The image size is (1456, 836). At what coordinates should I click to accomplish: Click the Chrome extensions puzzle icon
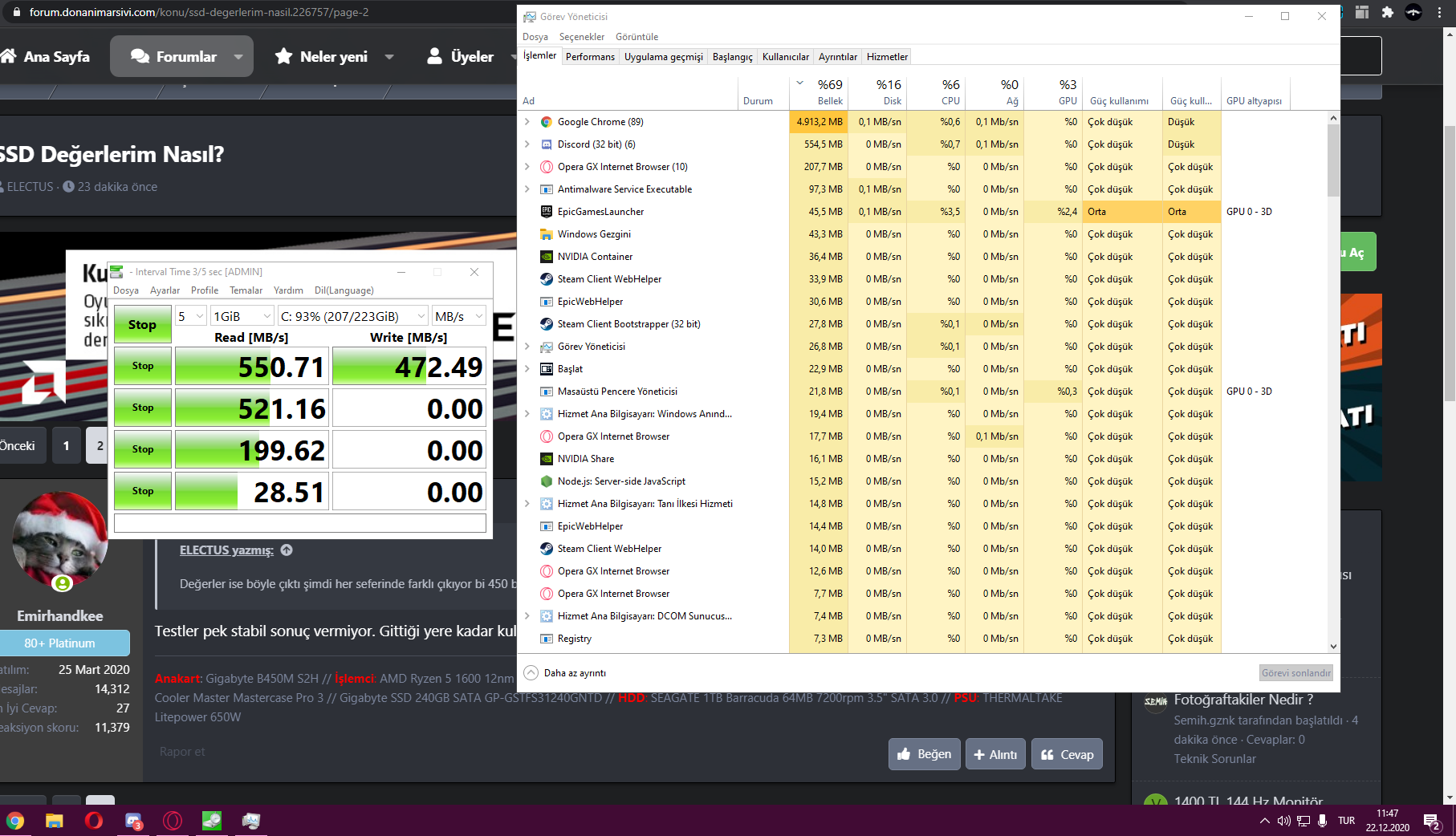1388,12
